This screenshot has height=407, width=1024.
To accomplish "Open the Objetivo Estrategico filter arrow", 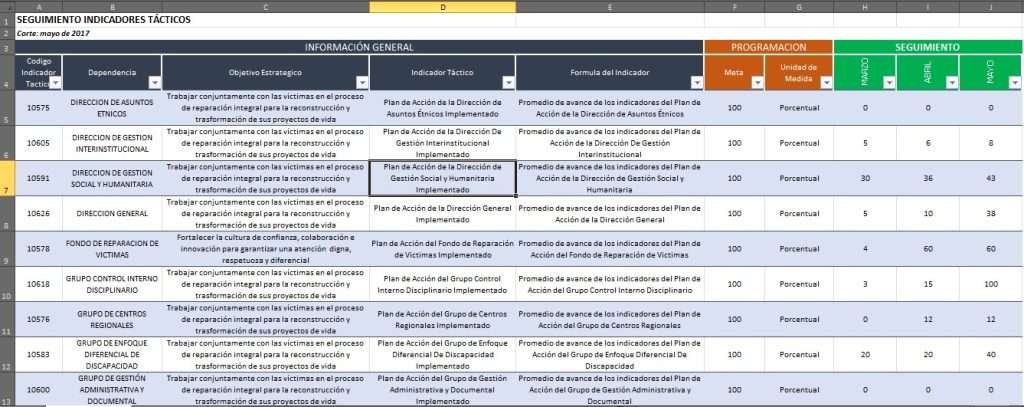I will coord(362,83).
